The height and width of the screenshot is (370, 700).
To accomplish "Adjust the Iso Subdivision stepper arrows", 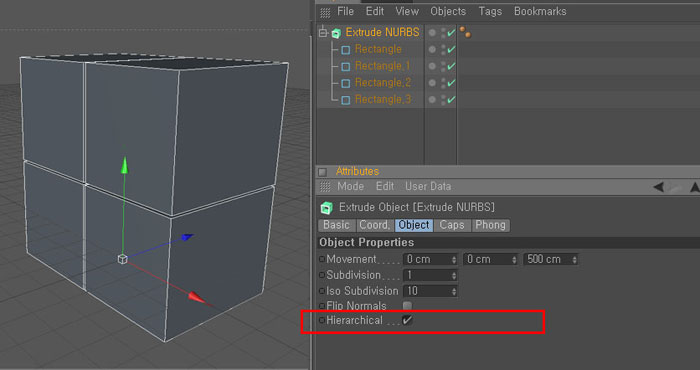I will coord(454,292).
